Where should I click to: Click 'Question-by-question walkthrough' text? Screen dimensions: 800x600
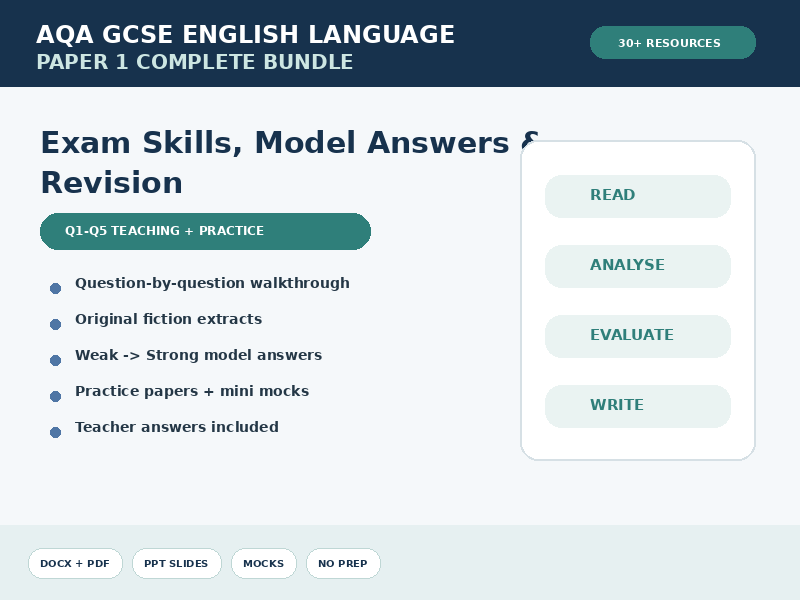[212, 283]
